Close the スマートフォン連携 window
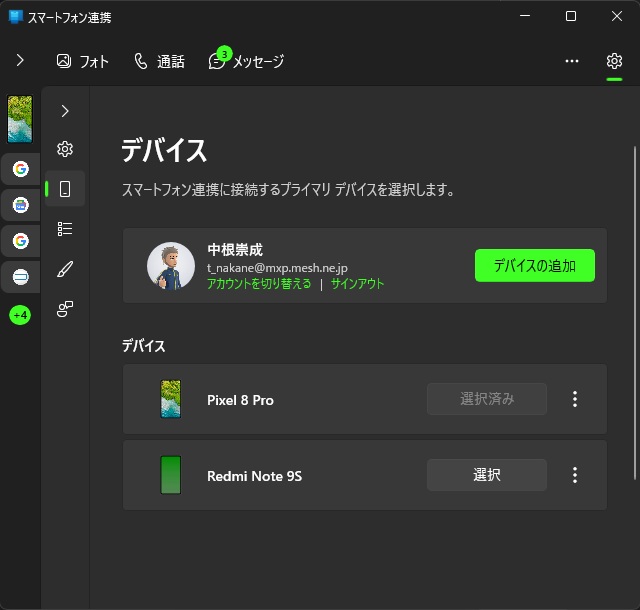This screenshot has height=610, width=640. (x=617, y=16)
